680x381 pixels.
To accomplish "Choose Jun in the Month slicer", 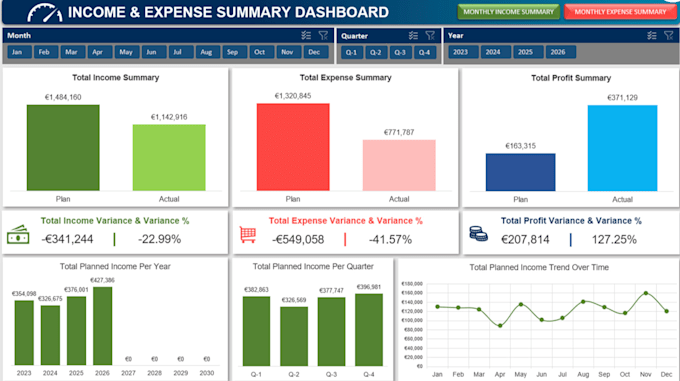I will 154,52.
